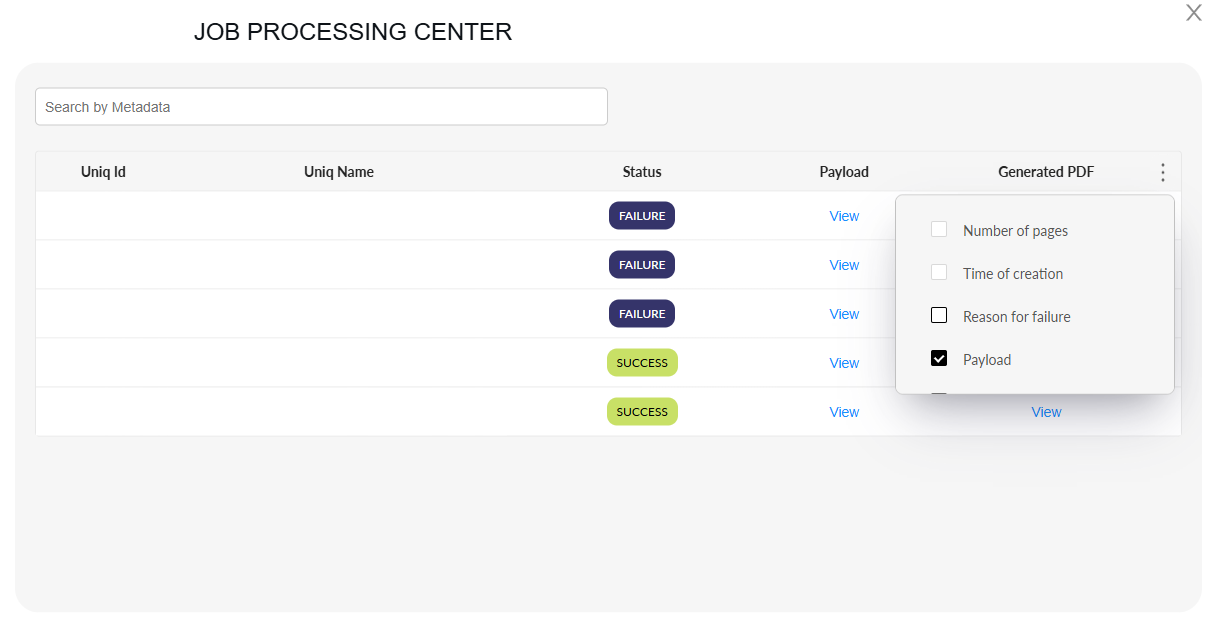View payload of the first failure row

tap(844, 216)
